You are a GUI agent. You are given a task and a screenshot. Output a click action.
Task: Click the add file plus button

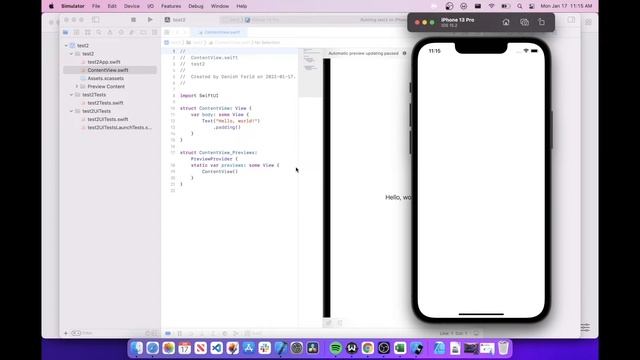(x=66, y=333)
